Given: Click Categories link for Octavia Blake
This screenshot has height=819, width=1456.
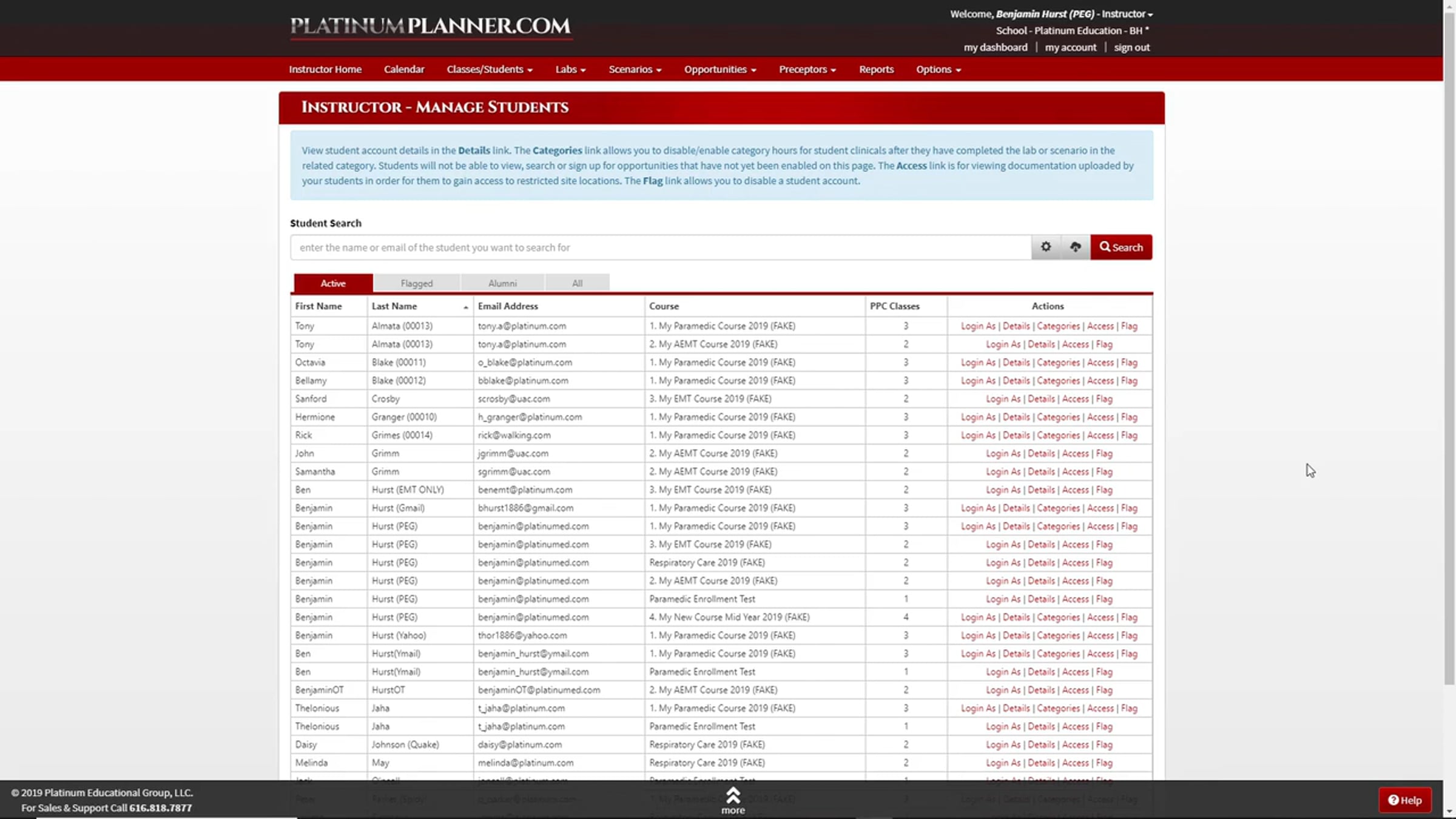Looking at the screenshot, I should tap(1058, 362).
